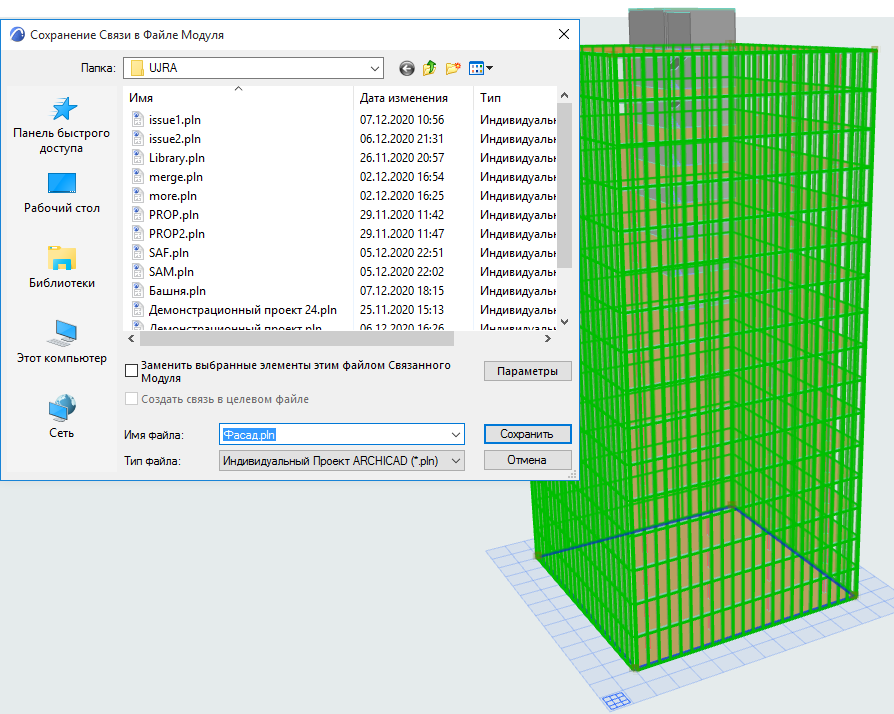Enable Заменить выбранные элементы checkbox
Screen dimensions: 894x714
[x=132, y=371]
